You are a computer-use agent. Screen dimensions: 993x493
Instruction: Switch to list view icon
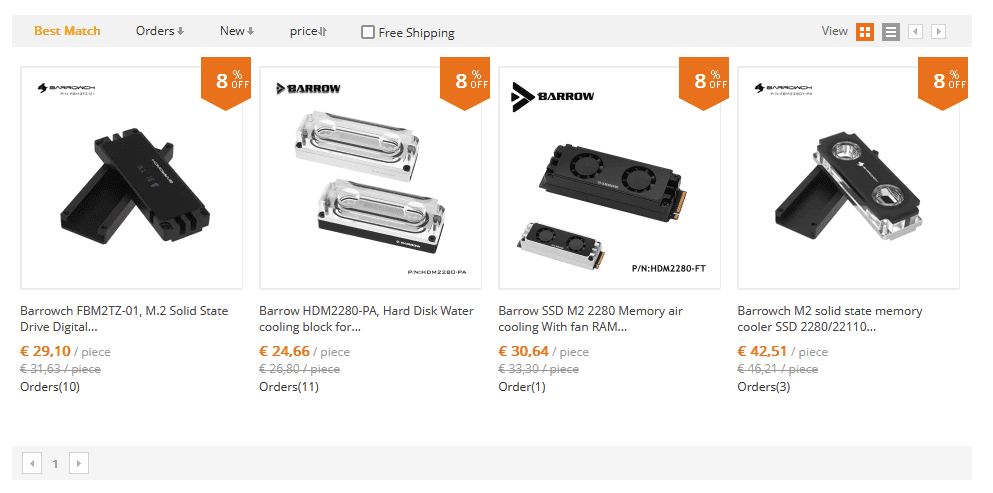(x=890, y=32)
